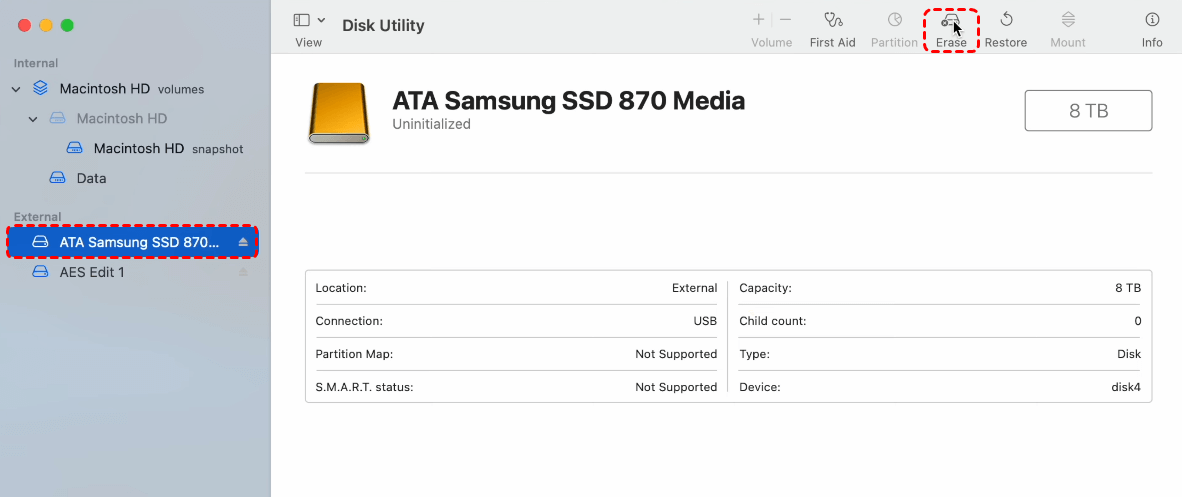This screenshot has height=497, width=1182.
Task: Run First Aid on the disk
Action: (x=832, y=20)
